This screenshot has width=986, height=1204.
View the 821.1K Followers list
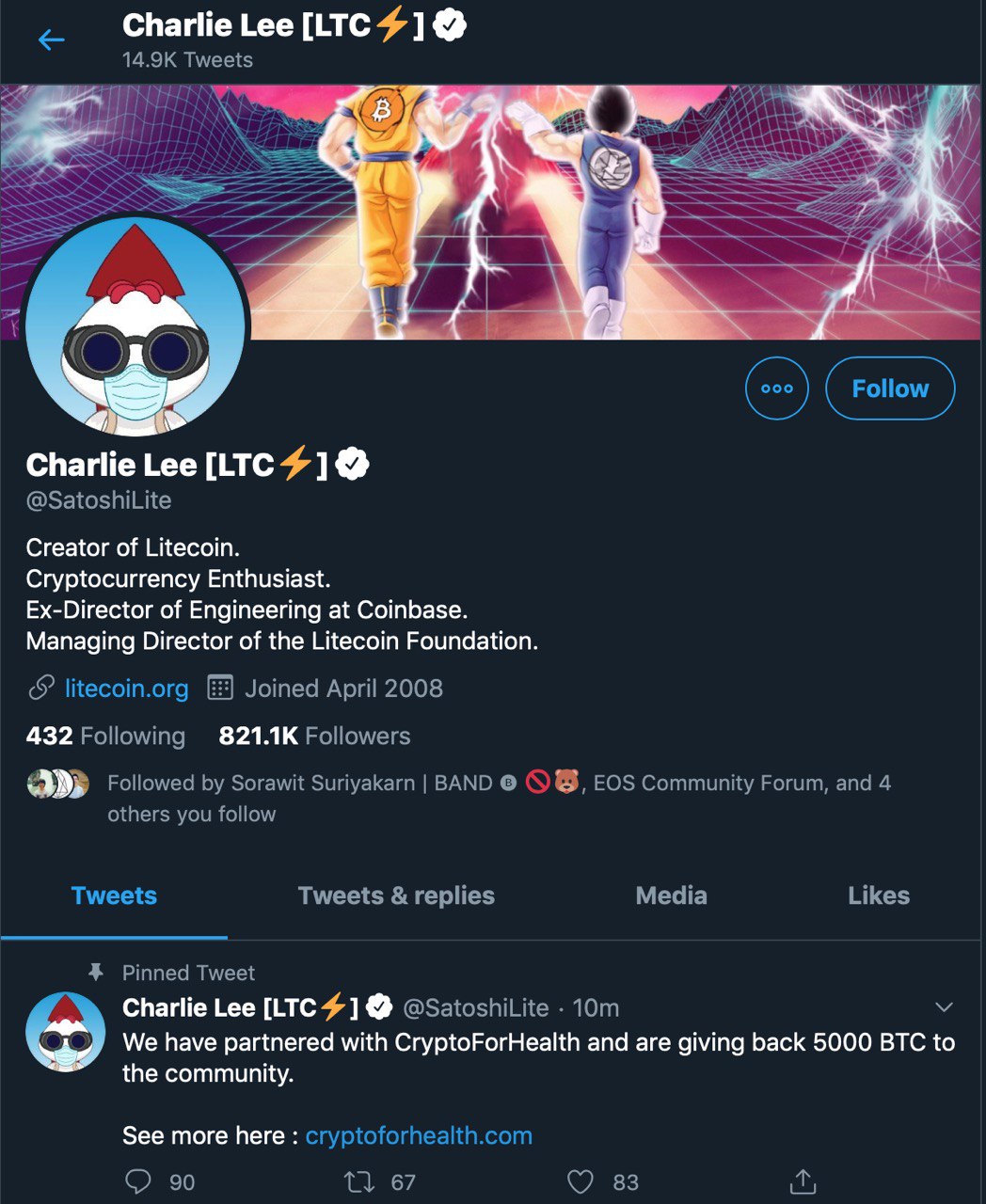(x=314, y=736)
